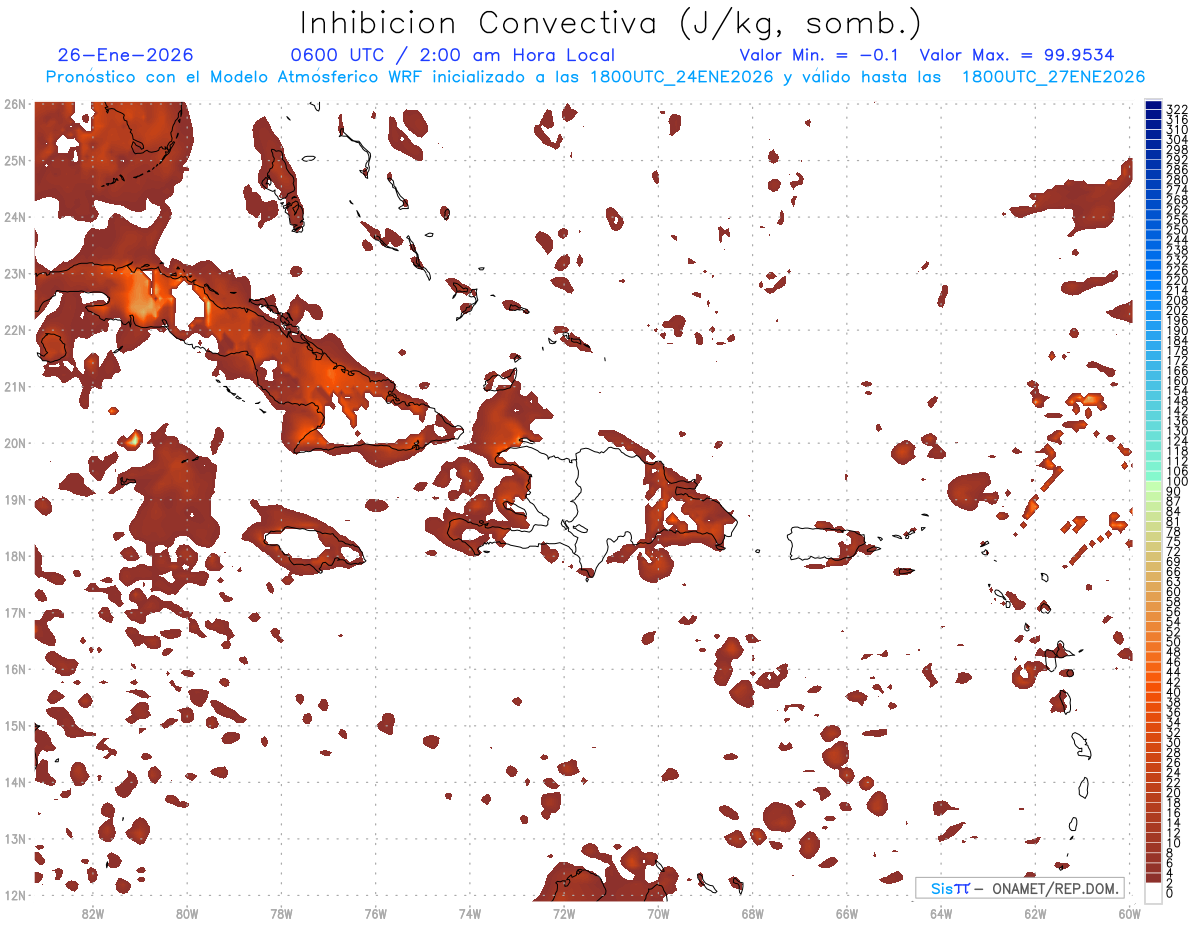Click the 13N latitude label
This screenshot has width=1200, height=927.
click(15, 838)
